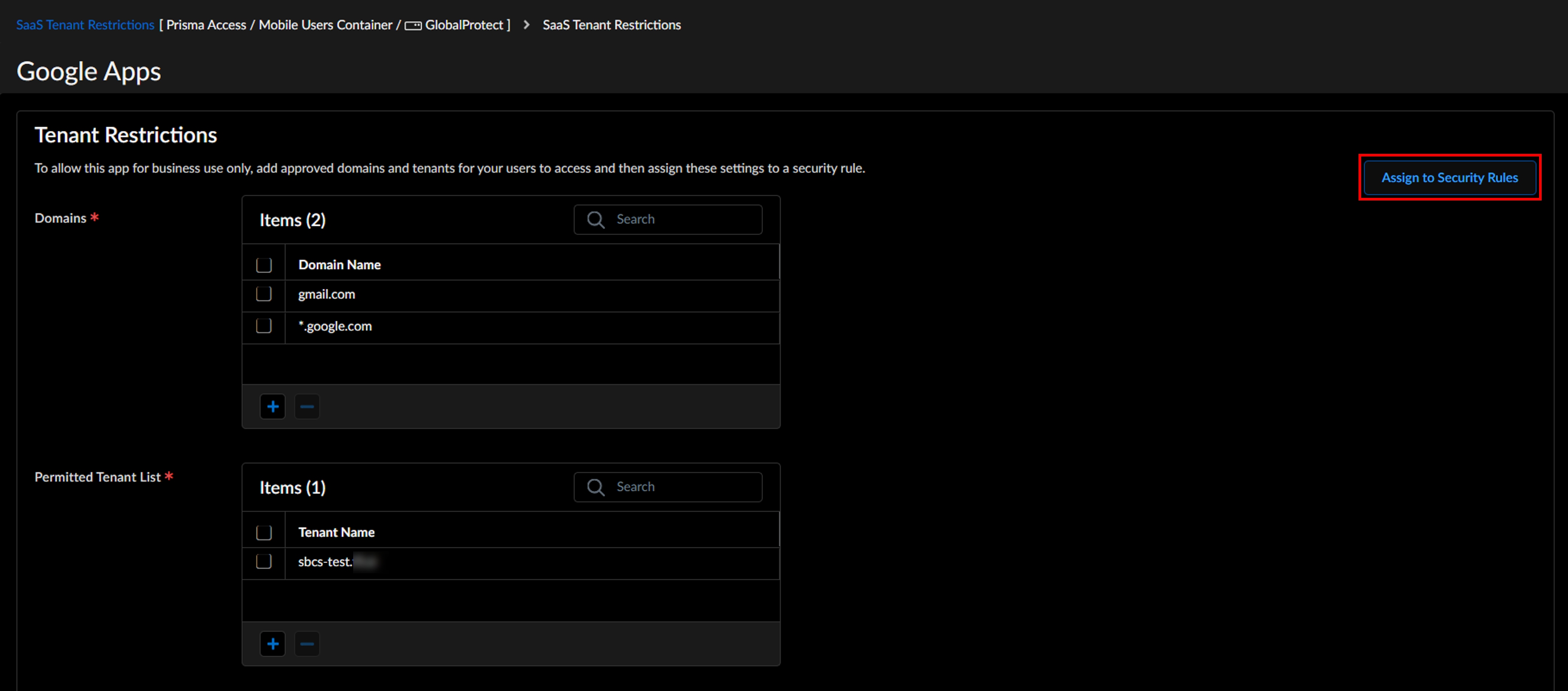Screen dimensions: 1568x691
Task: Toggle the Tenant Name select-all checkbox
Action: coord(264,533)
